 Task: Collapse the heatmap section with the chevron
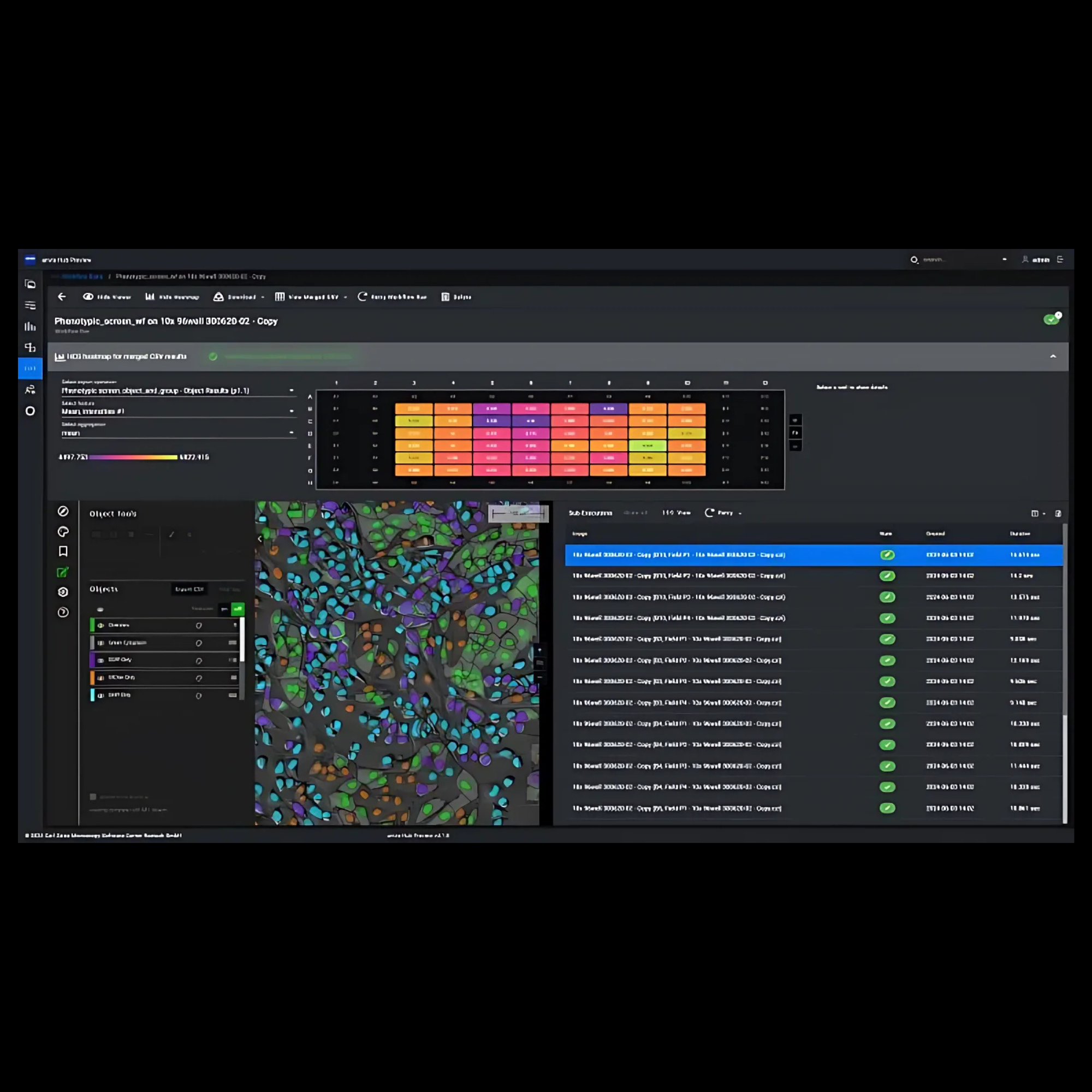pyautogui.click(x=1053, y=356)
